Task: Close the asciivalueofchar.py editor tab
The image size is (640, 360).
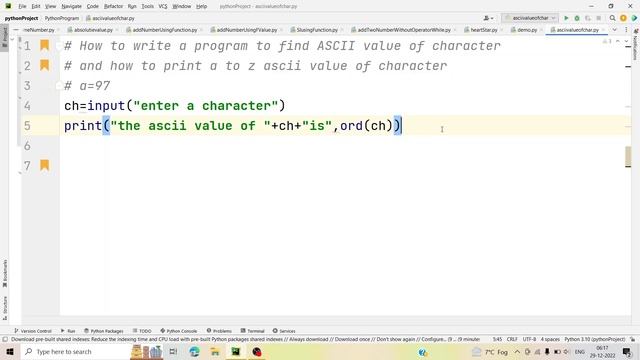Action: pos(603,30)
